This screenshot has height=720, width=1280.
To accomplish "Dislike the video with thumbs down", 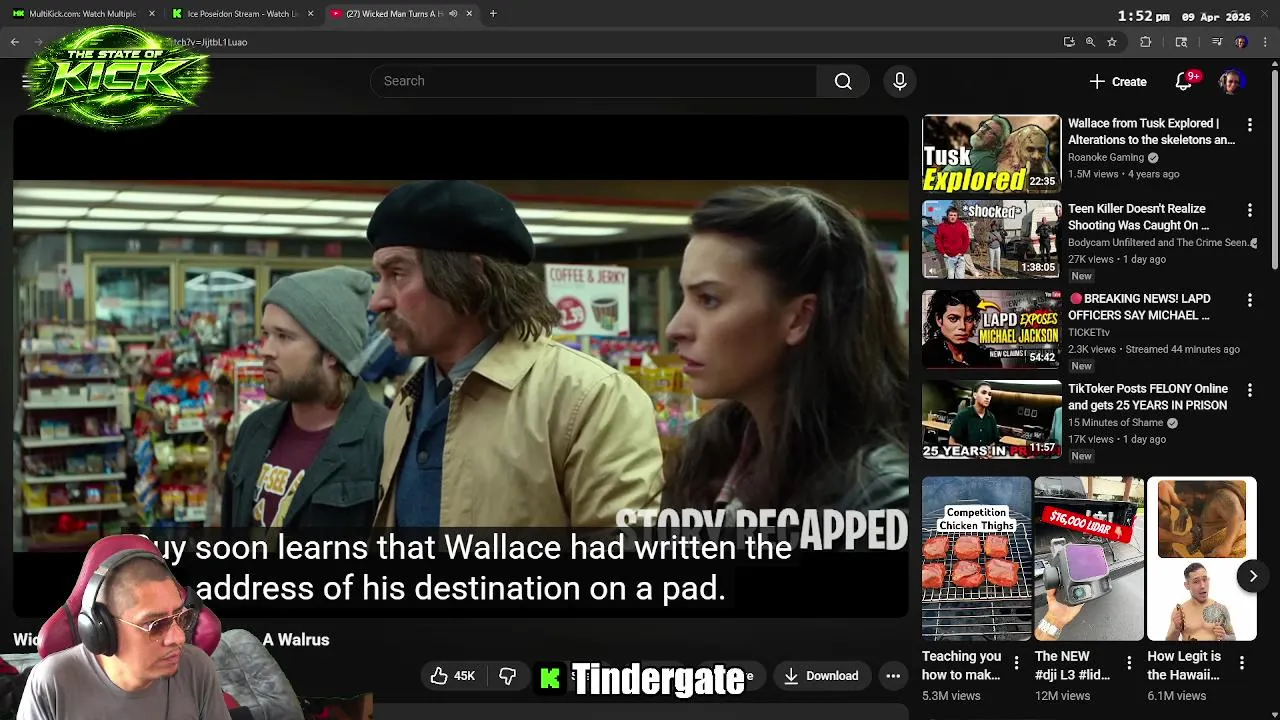I will (x=507, y=676).
